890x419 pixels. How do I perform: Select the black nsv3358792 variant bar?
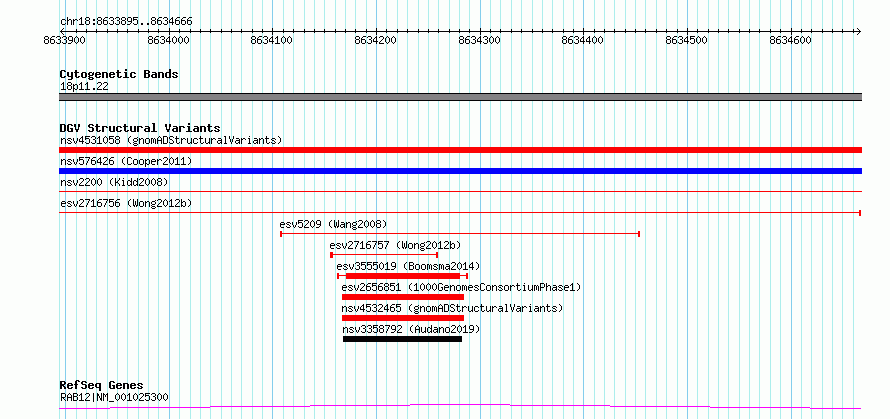coord(402,339)
